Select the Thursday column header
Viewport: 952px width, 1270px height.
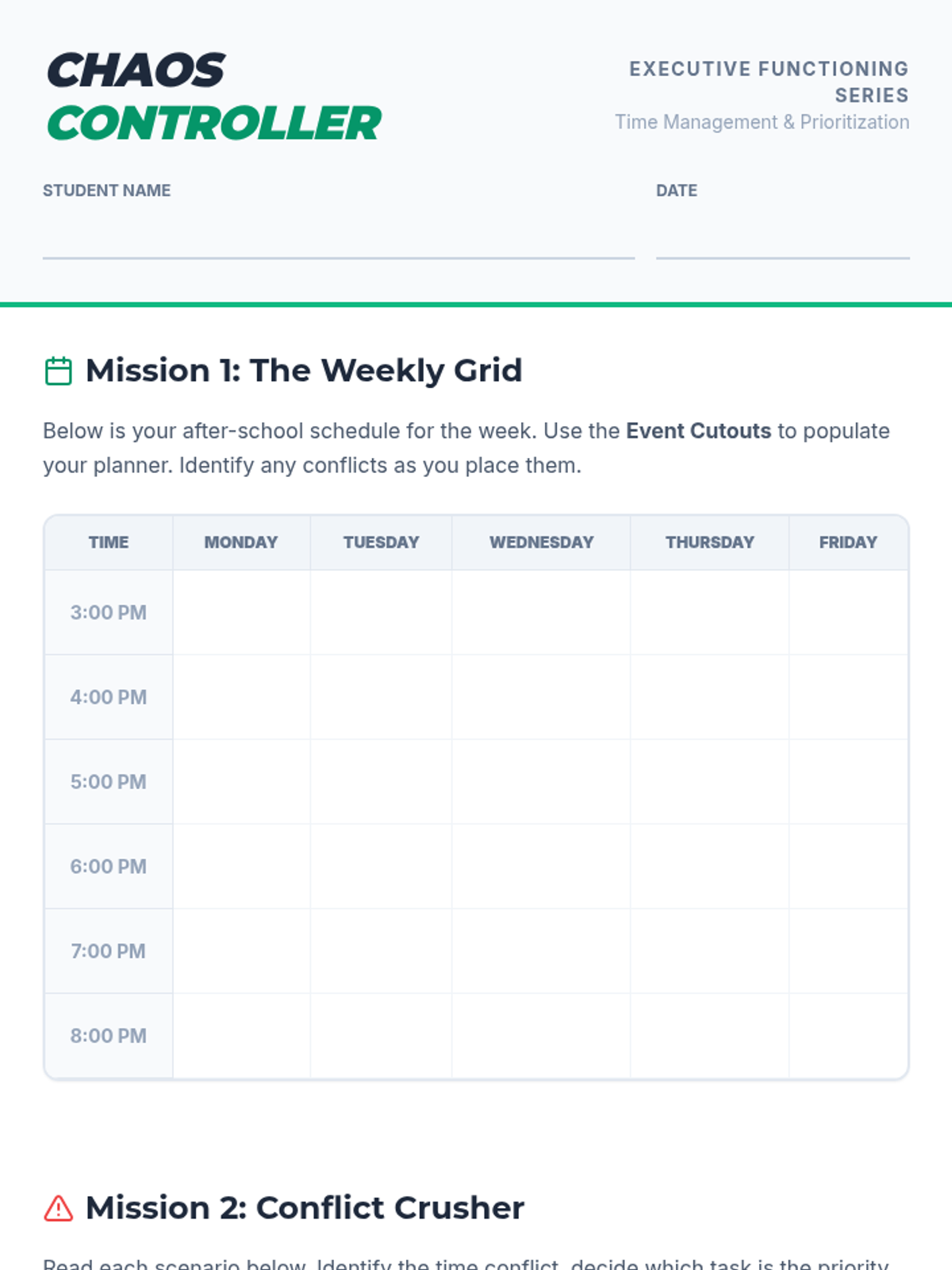coord(709,542)
